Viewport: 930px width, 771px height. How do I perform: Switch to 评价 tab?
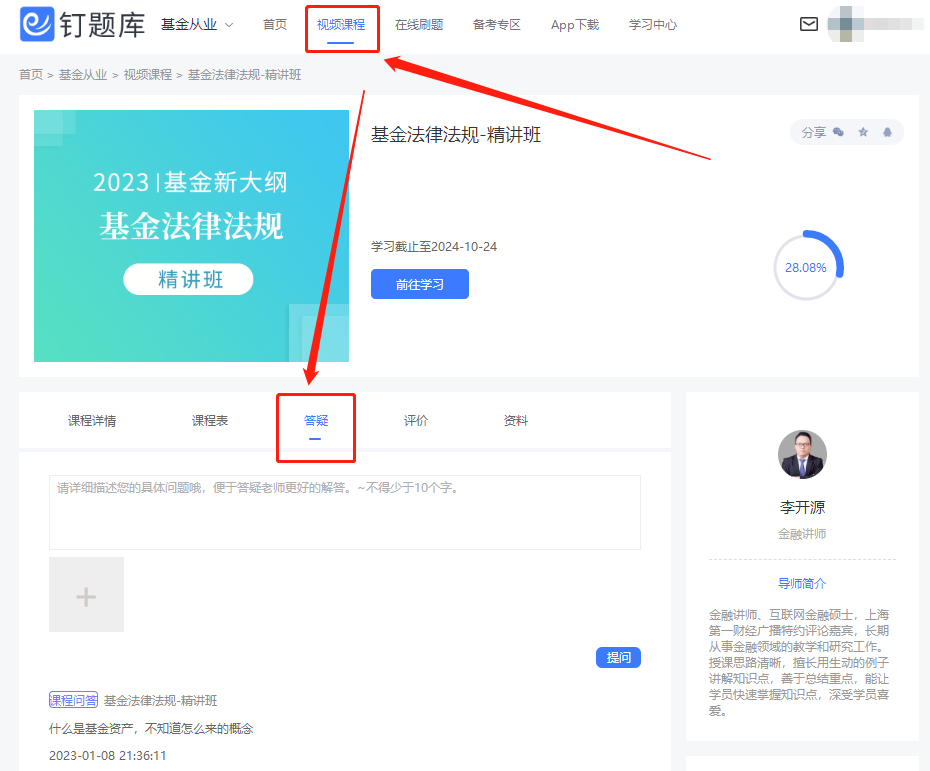pos(416,420)
